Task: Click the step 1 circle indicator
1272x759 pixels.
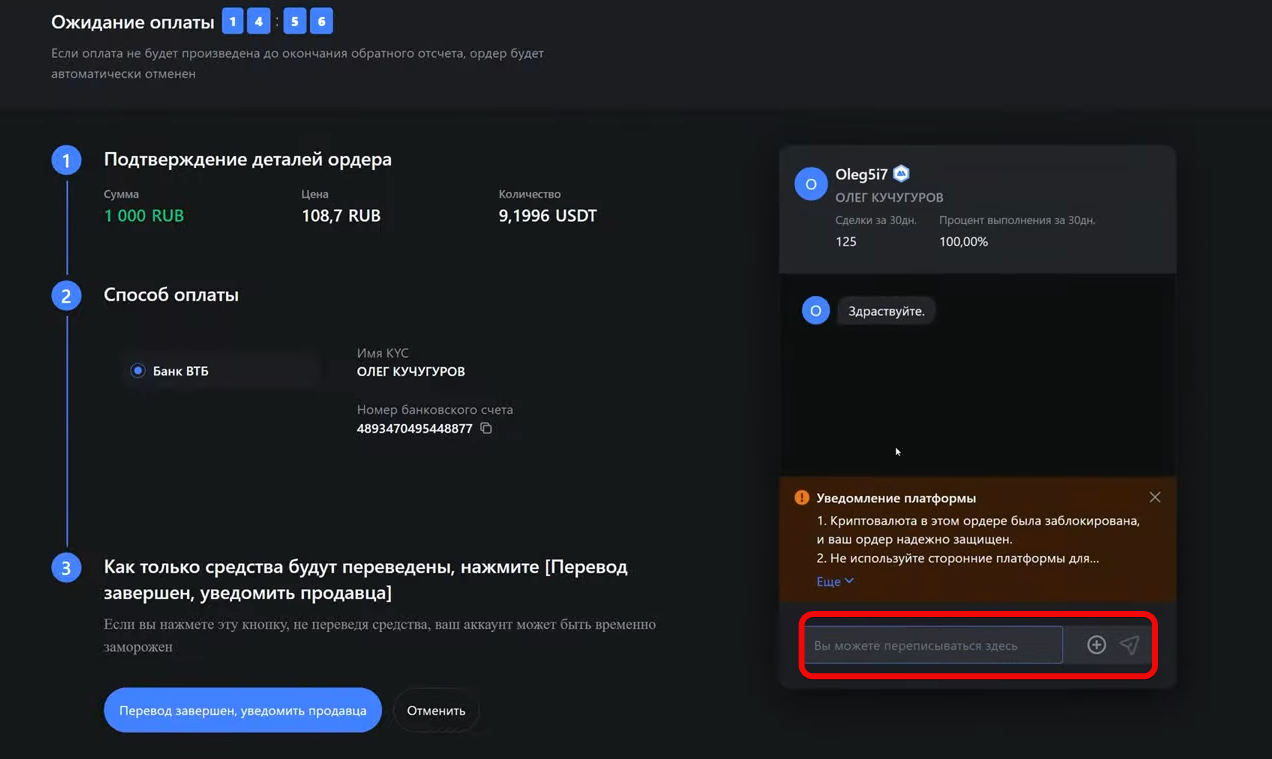Action: pos(66,160)
